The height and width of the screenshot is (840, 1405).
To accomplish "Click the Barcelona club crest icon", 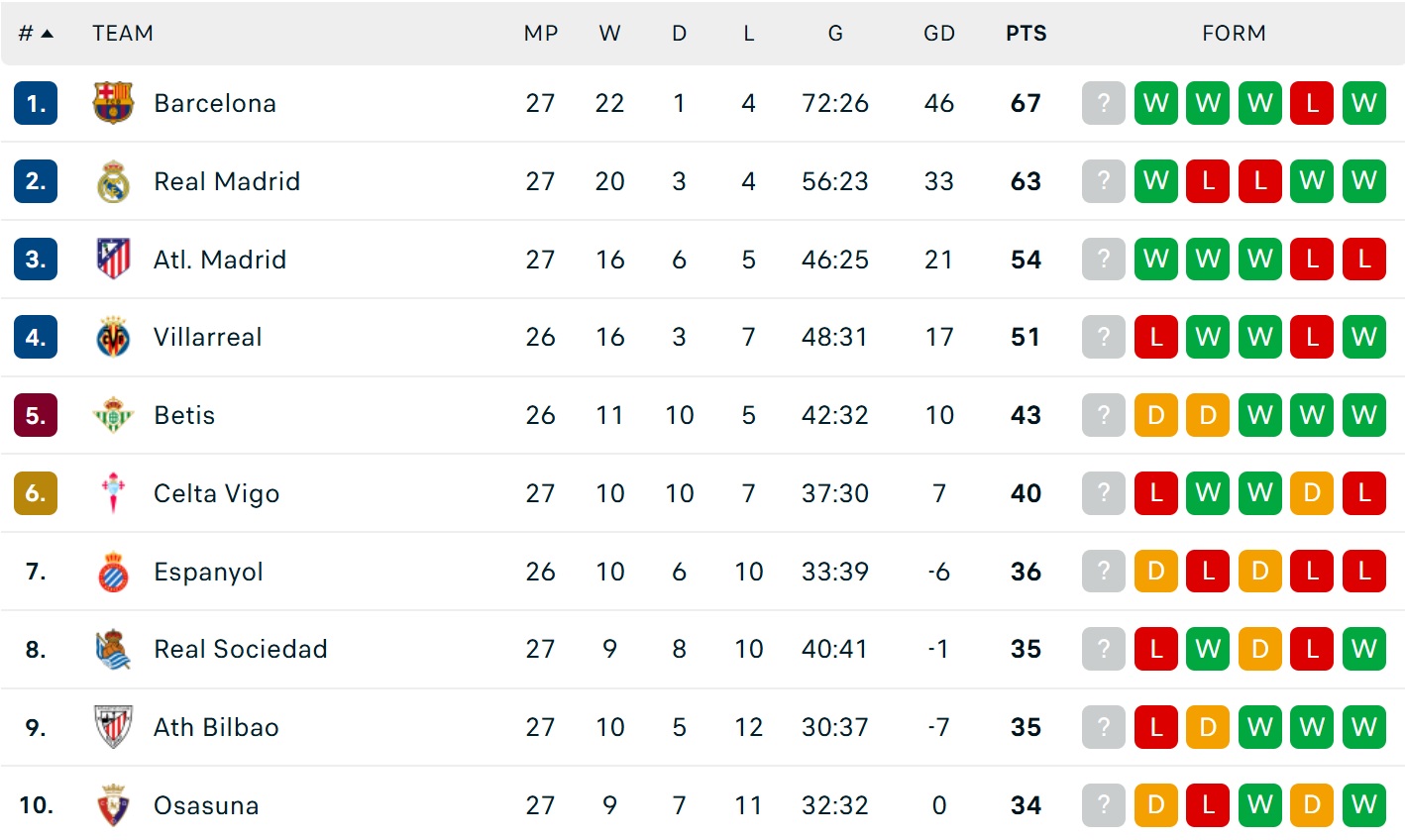I will point(113,103).
